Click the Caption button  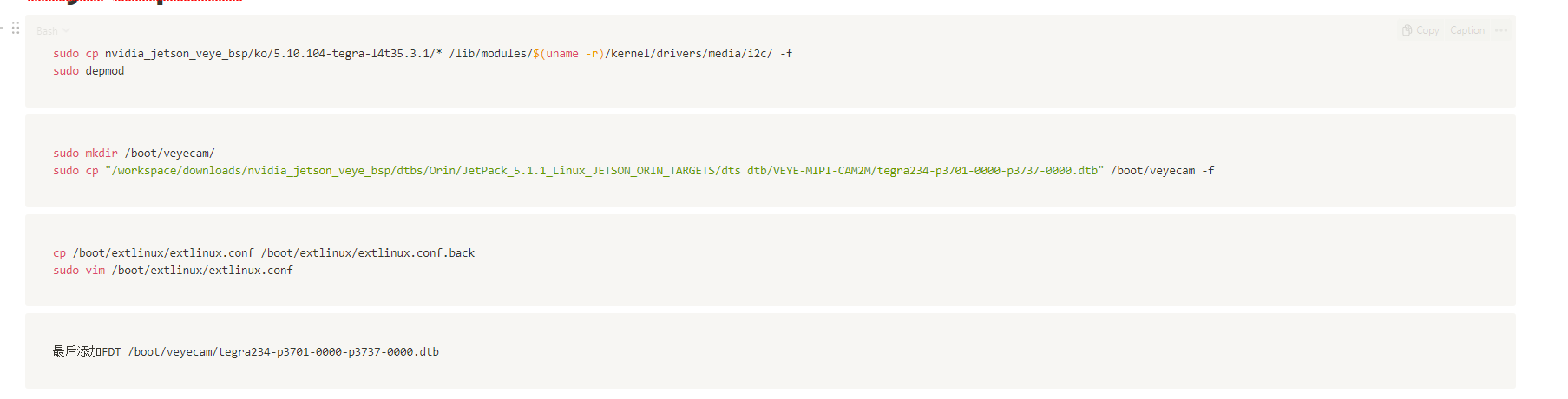(x=1467, y=30)
